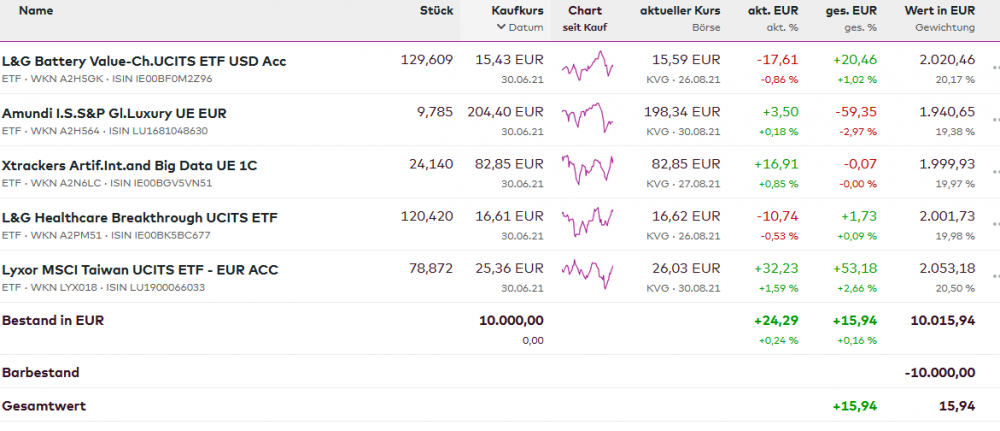Image resolution: width=1000 pixels, height=431 pixels.
Task: Expand the Datum sort dropdown under Kaufkurs
Action: 519,28
